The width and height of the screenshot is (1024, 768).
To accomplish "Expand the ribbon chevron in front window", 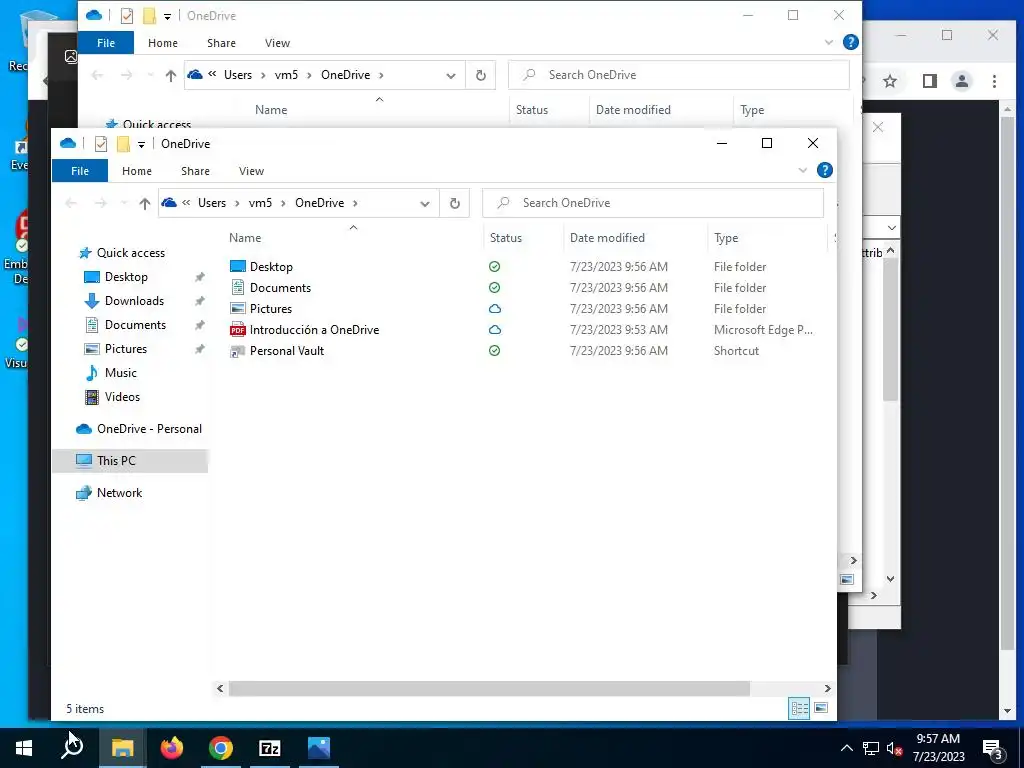I will 803,170.
